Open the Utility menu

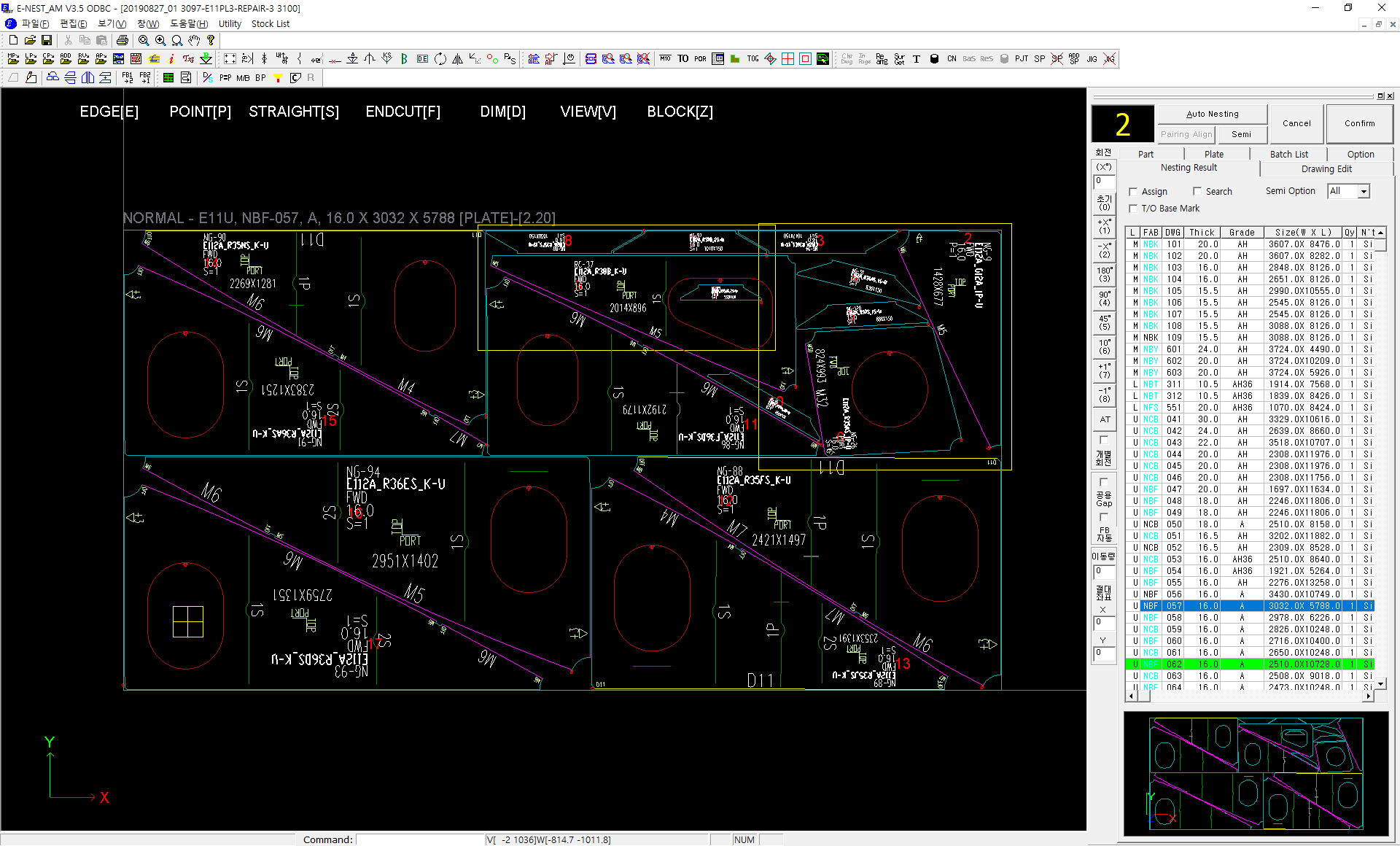230,23
